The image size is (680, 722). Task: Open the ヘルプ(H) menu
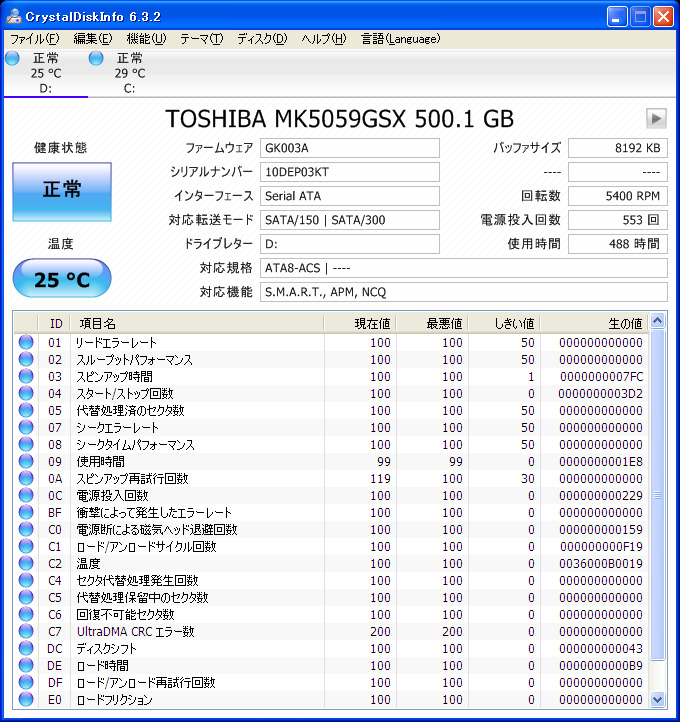324,39
